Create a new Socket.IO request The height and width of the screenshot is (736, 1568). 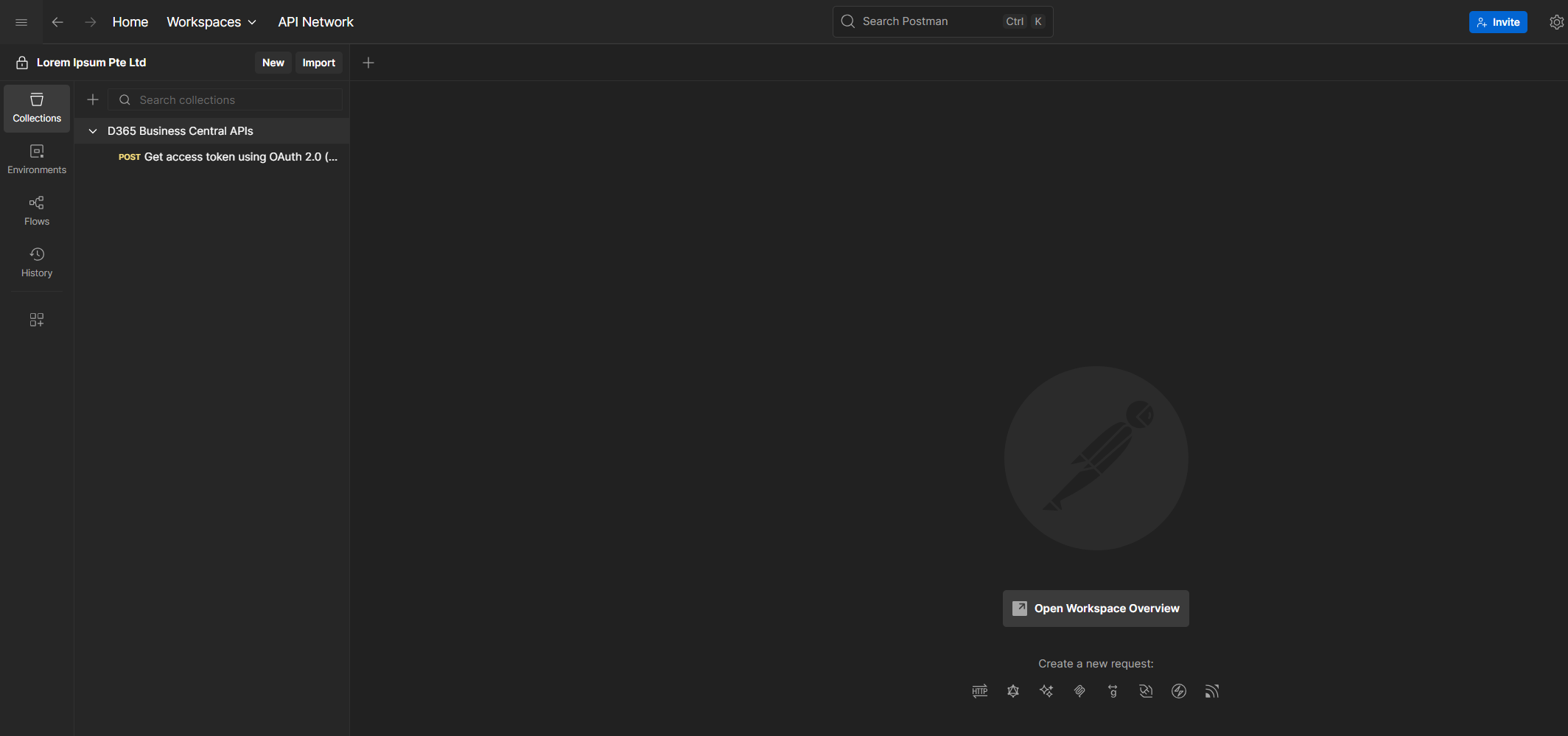point(1179,691)
